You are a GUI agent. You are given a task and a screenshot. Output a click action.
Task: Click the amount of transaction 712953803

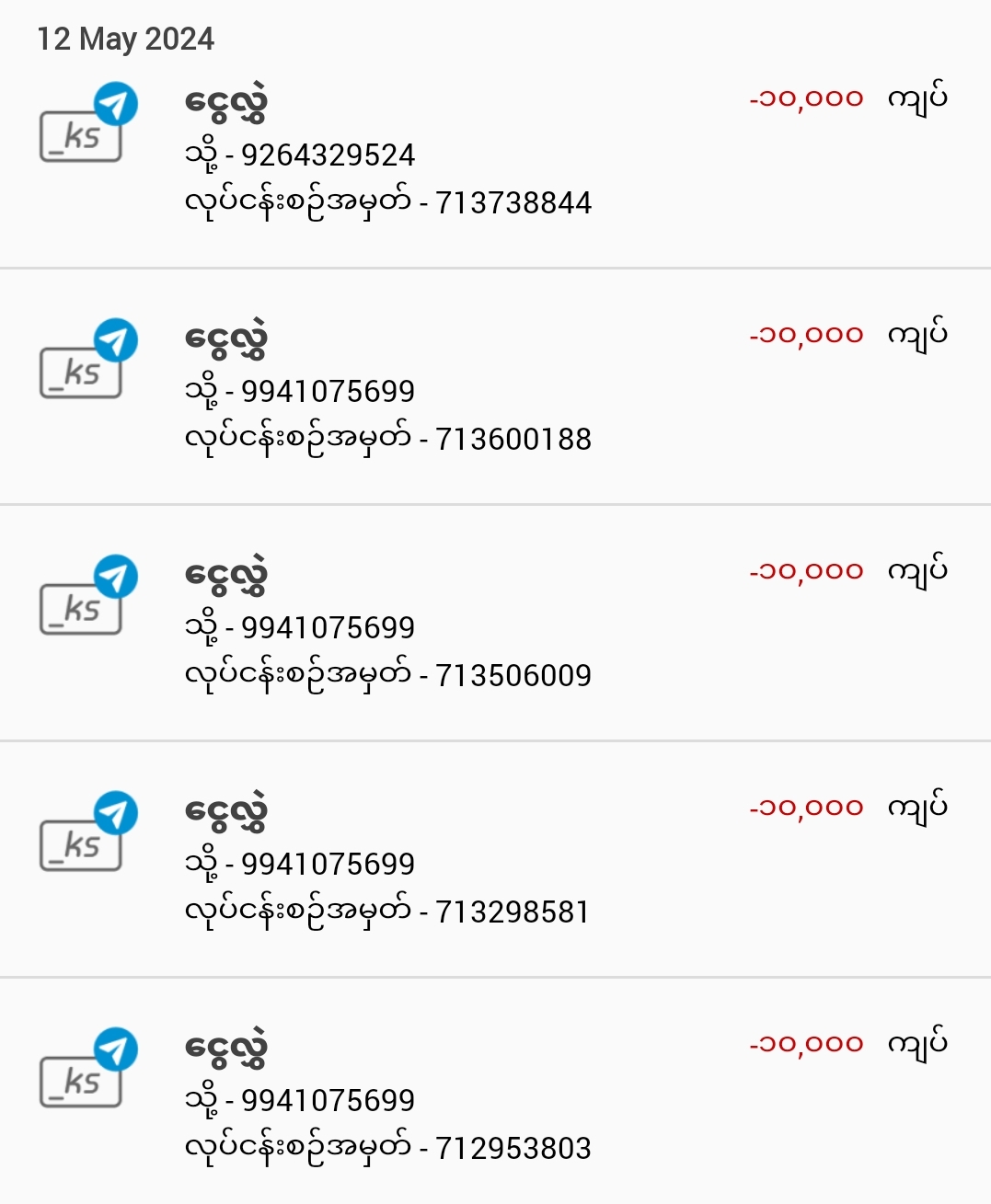pyautogui.click(x=807, y=1044)
